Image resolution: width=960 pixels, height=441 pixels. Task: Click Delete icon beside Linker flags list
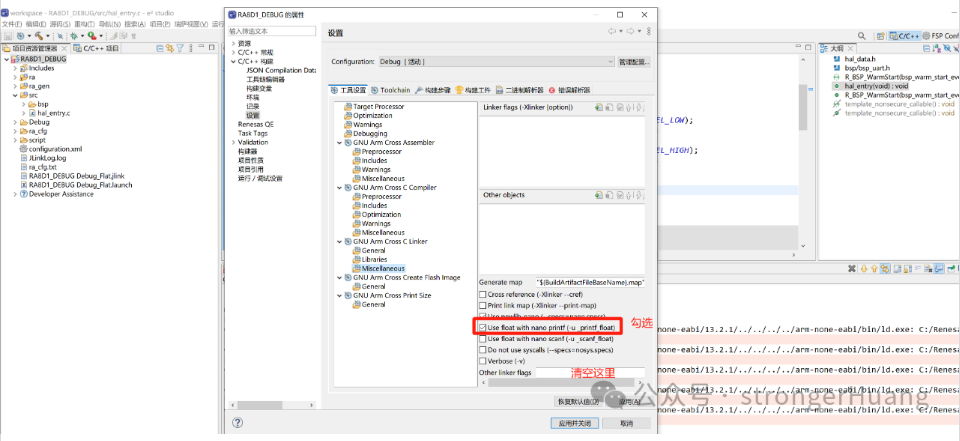pos(609,108)
